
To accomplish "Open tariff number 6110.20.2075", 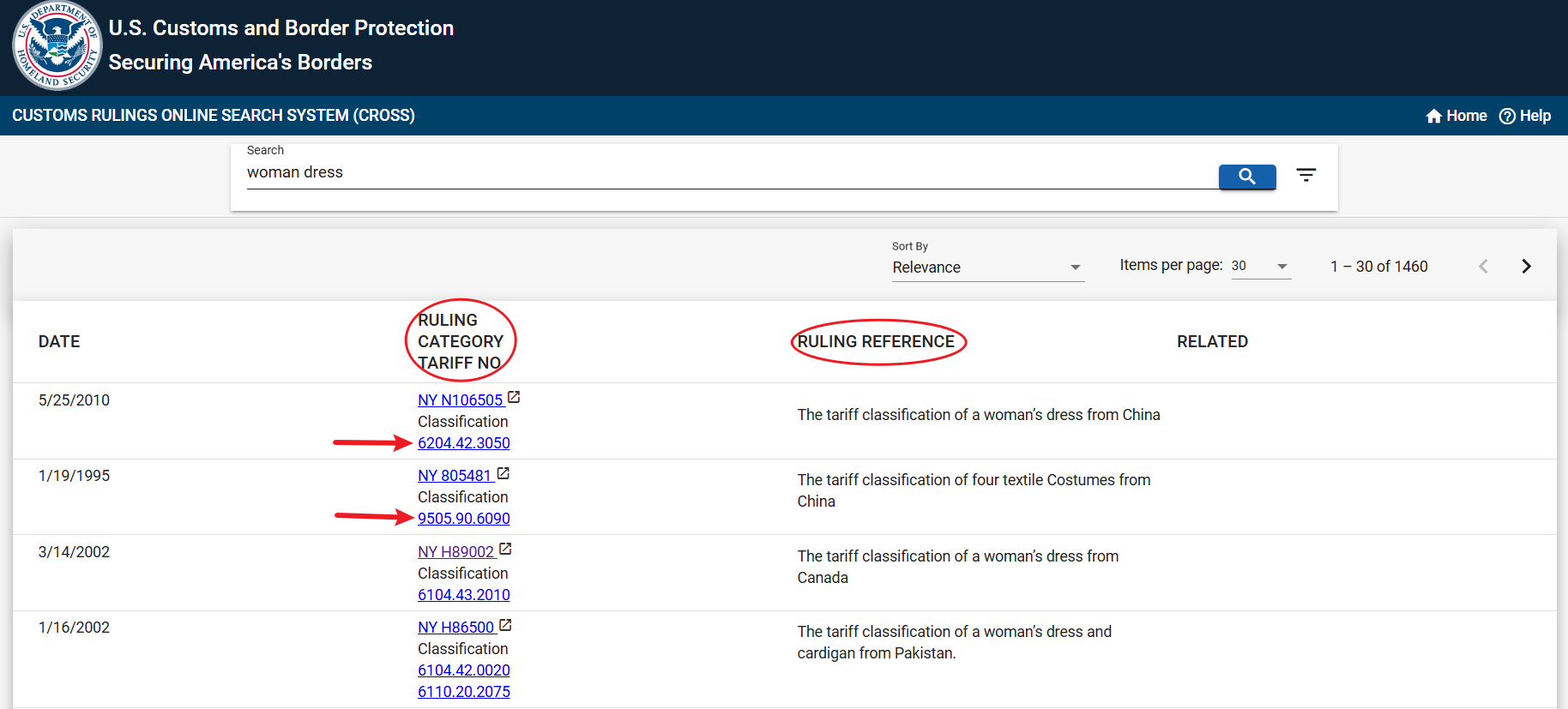I will point(463,692).
